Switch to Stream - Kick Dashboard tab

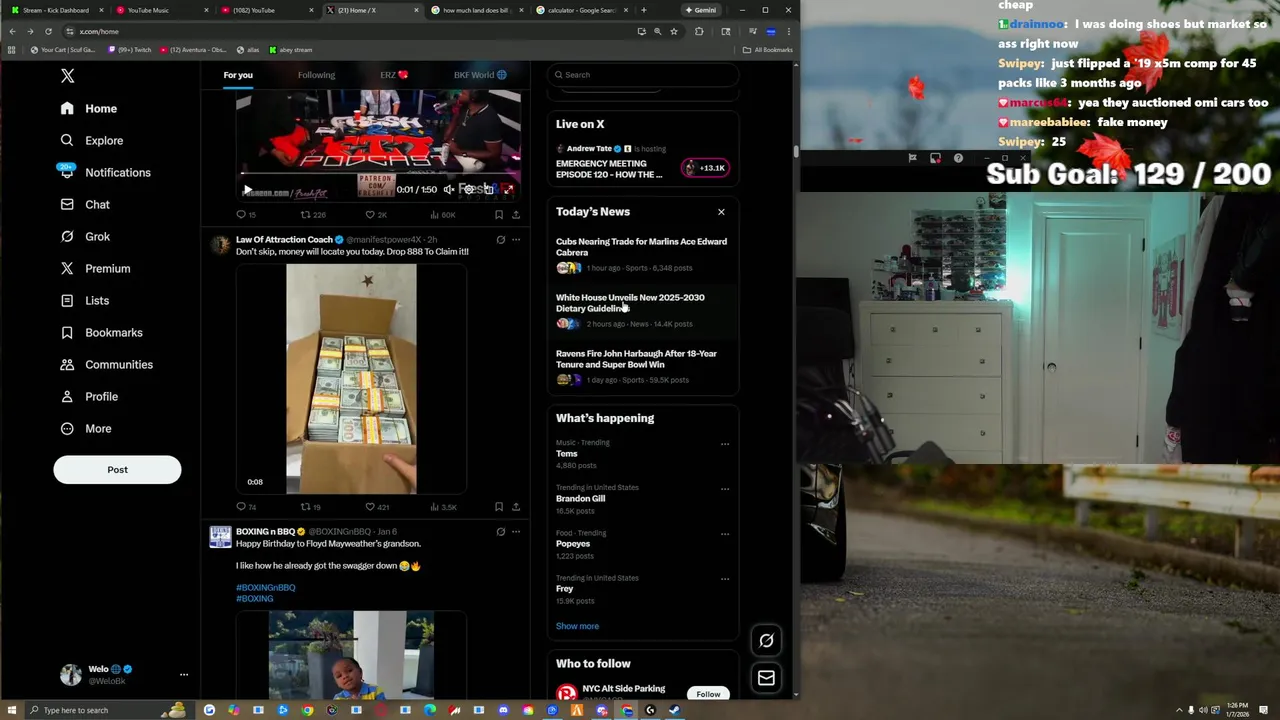pos(55,10)
